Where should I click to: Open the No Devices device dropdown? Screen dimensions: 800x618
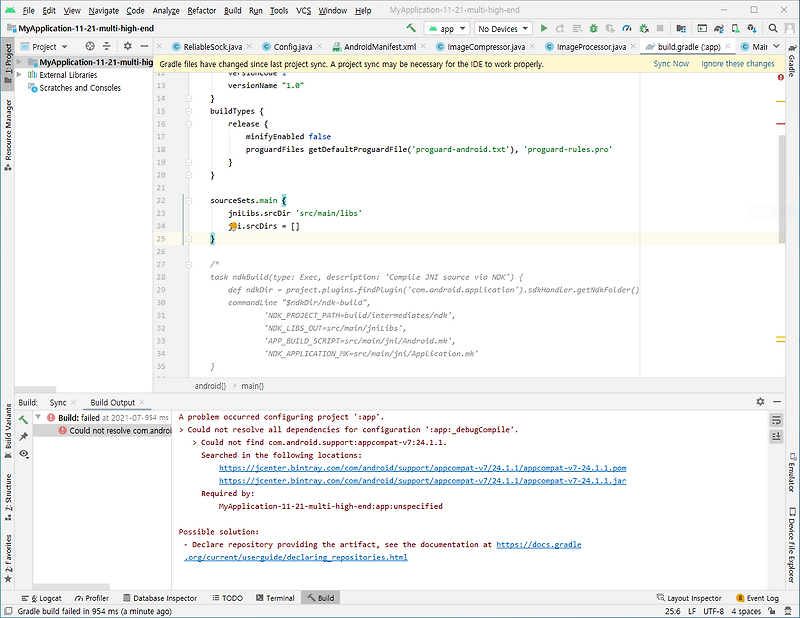(502, 28)
